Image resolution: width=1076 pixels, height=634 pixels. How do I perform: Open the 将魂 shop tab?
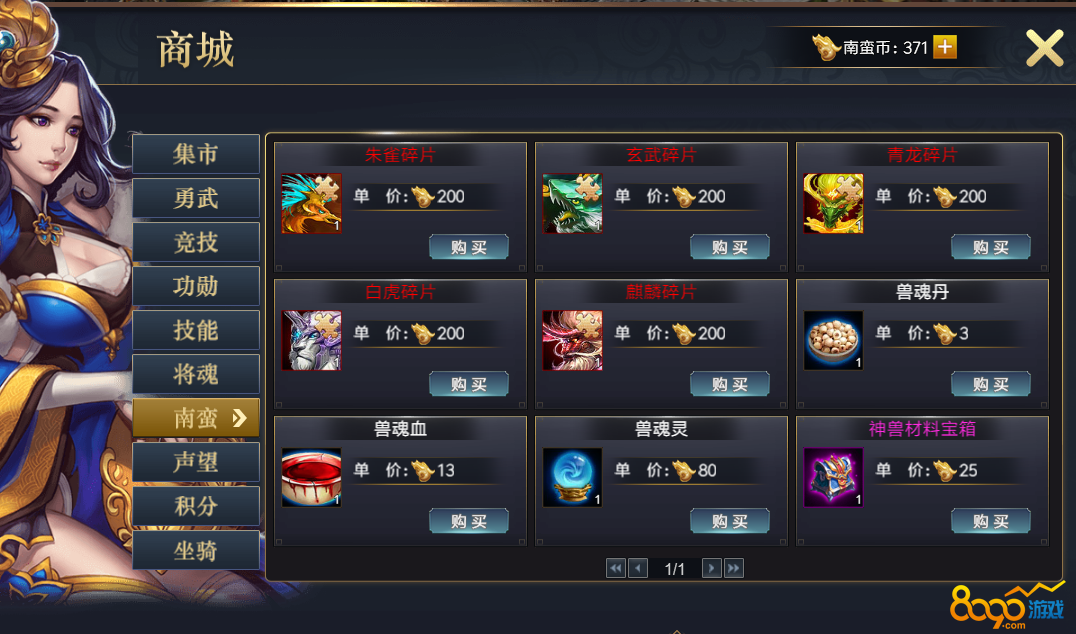point(196,374)
